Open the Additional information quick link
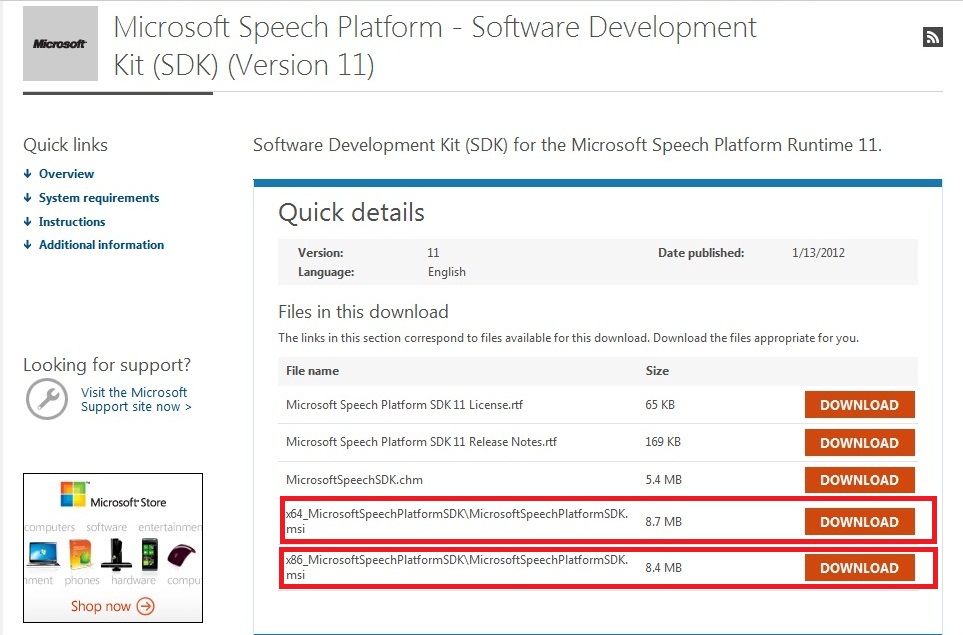The width and height of the screenshot is (963, 635). (101, 245)
